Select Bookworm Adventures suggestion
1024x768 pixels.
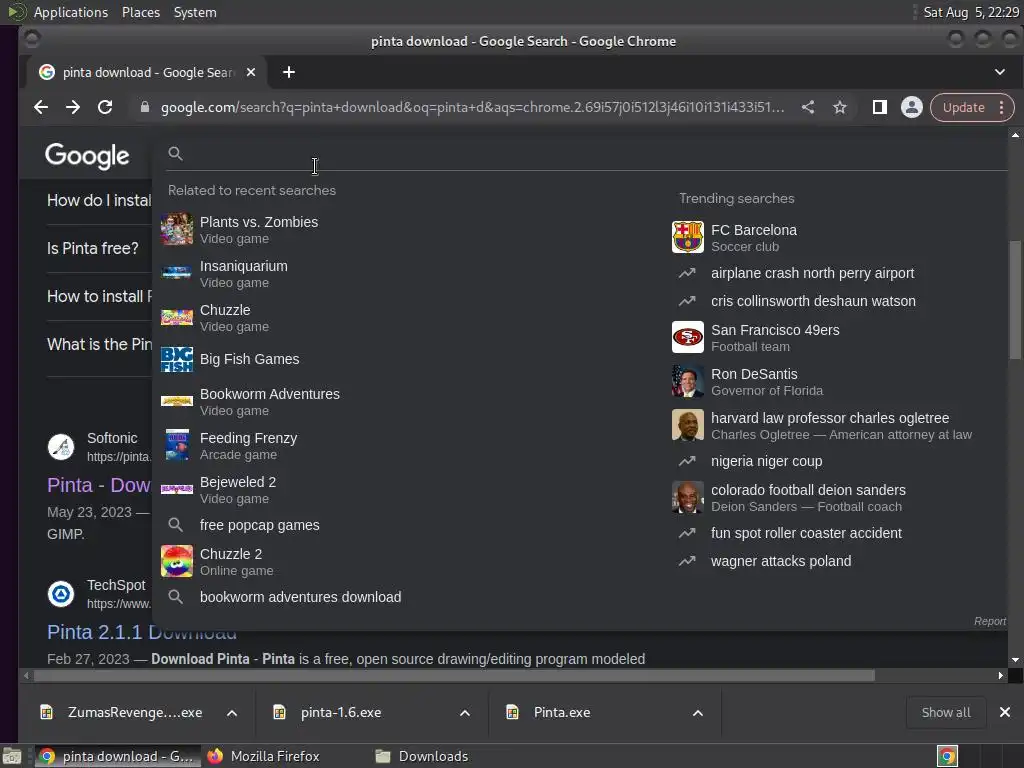point(270,402)
